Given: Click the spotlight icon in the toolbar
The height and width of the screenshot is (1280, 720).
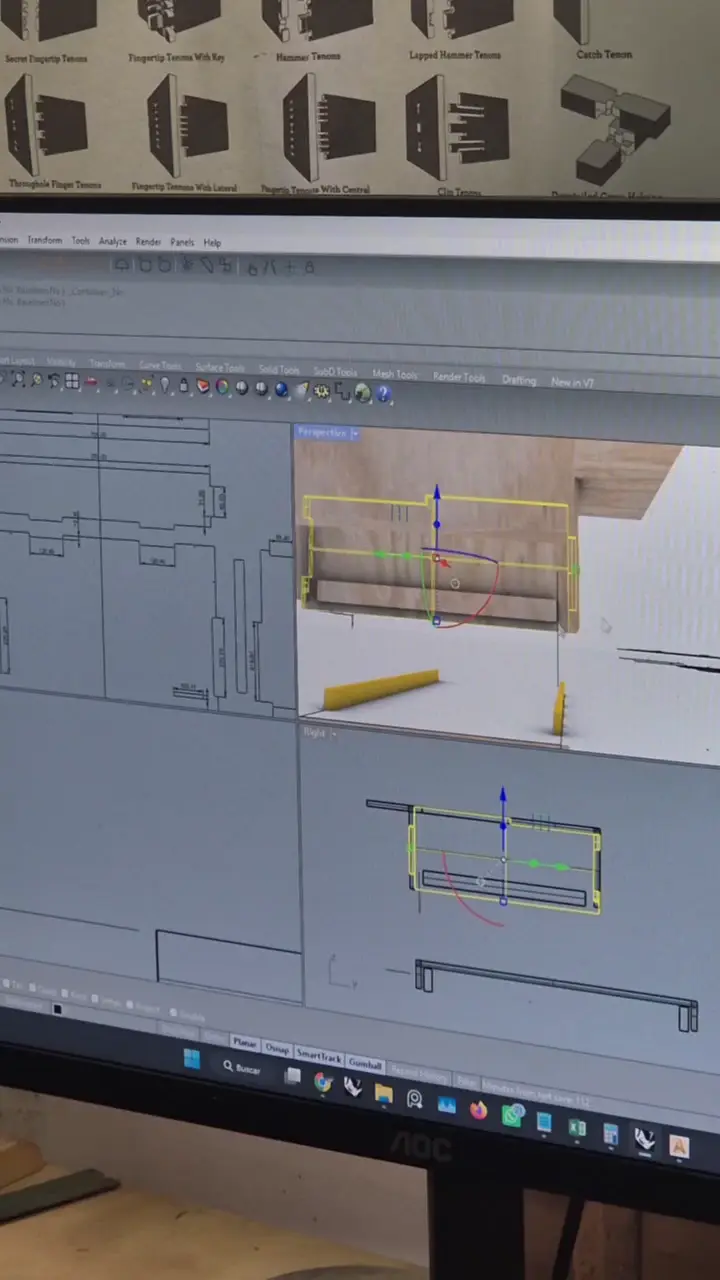Looking at the screenshot, I should (303, 391).
